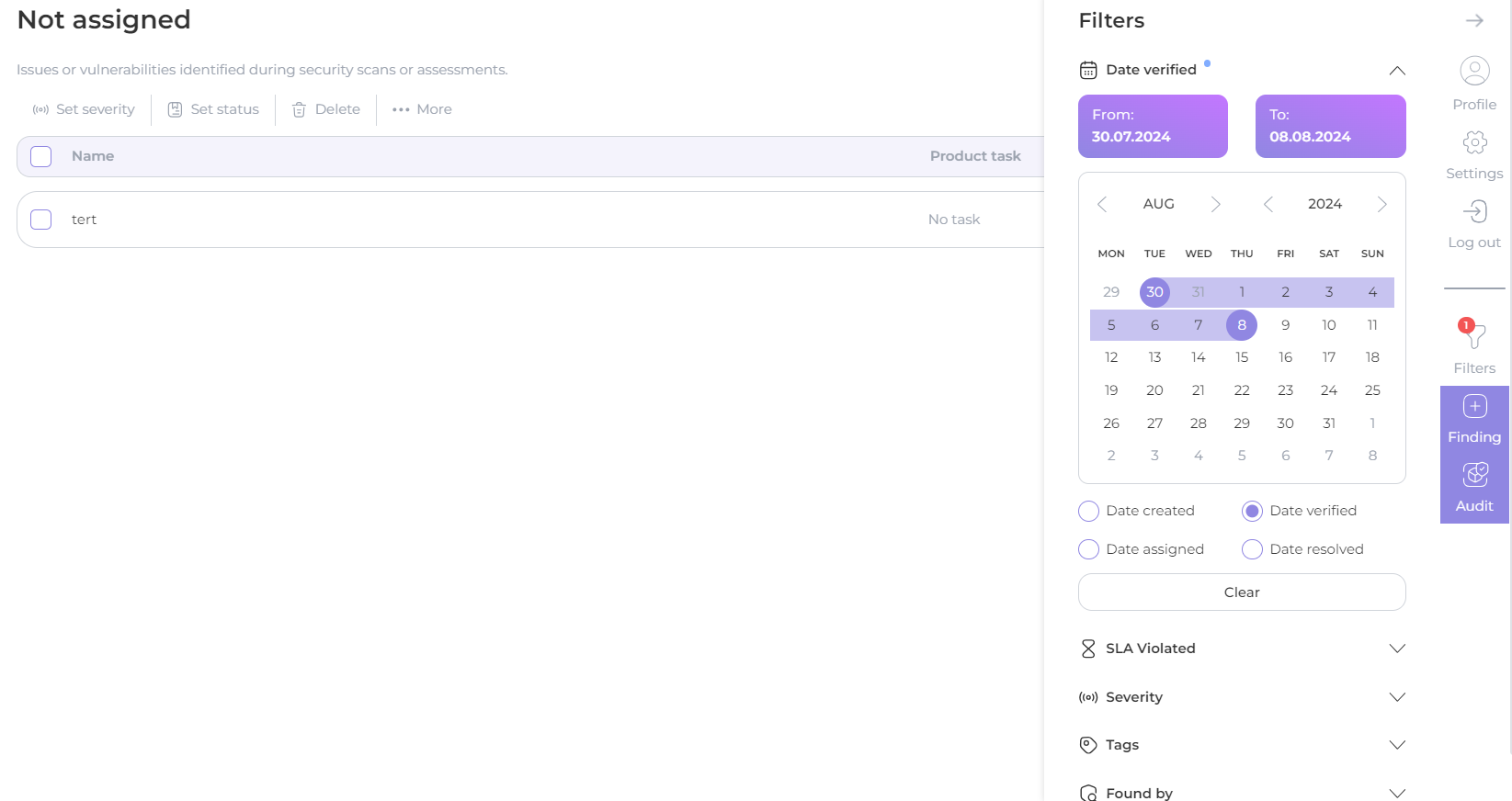Open the Profile icon in sidebar
Viewport: 1512px width, 801px height.
coord(1474,72)
